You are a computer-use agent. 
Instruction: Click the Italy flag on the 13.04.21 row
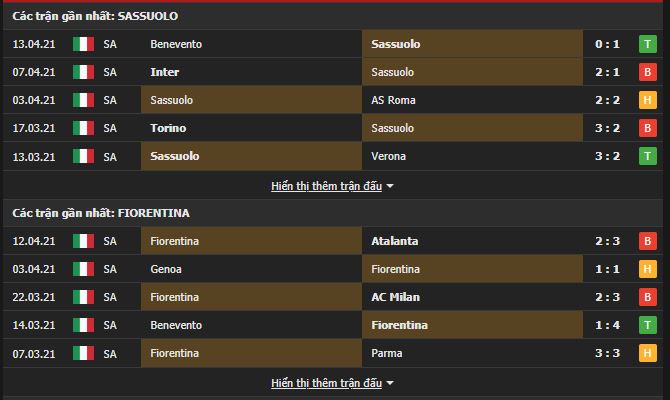tap(83, 44)
